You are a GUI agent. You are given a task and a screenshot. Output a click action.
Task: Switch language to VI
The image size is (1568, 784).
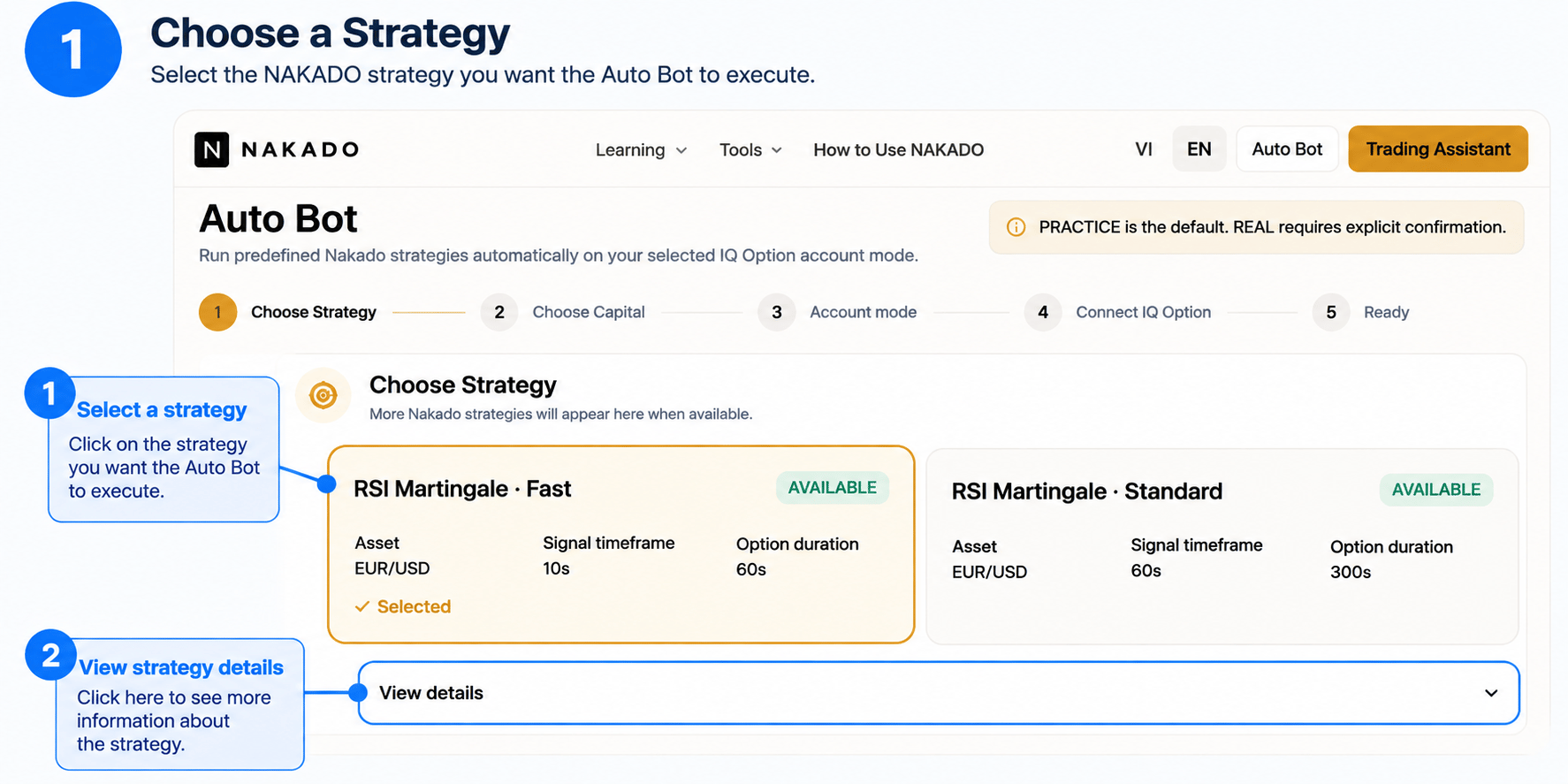click(1144, 149)
